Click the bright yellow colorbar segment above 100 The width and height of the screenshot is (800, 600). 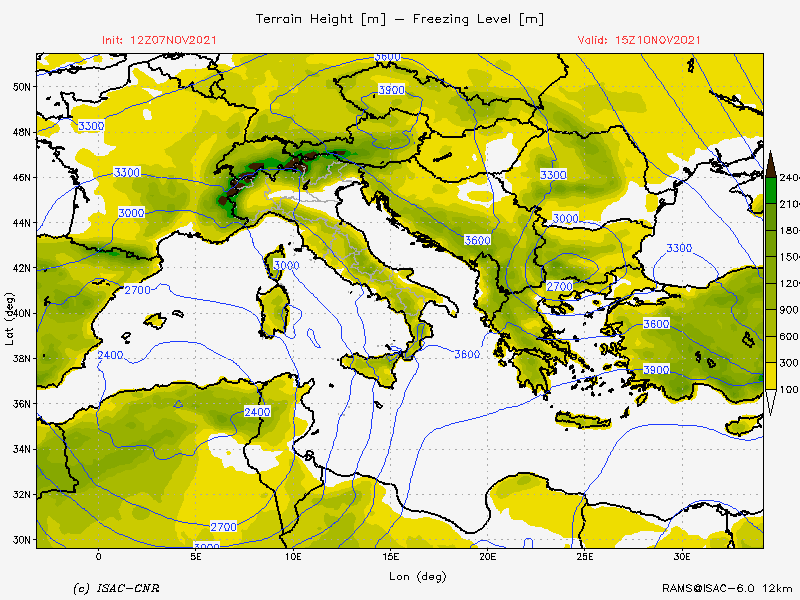771,376
